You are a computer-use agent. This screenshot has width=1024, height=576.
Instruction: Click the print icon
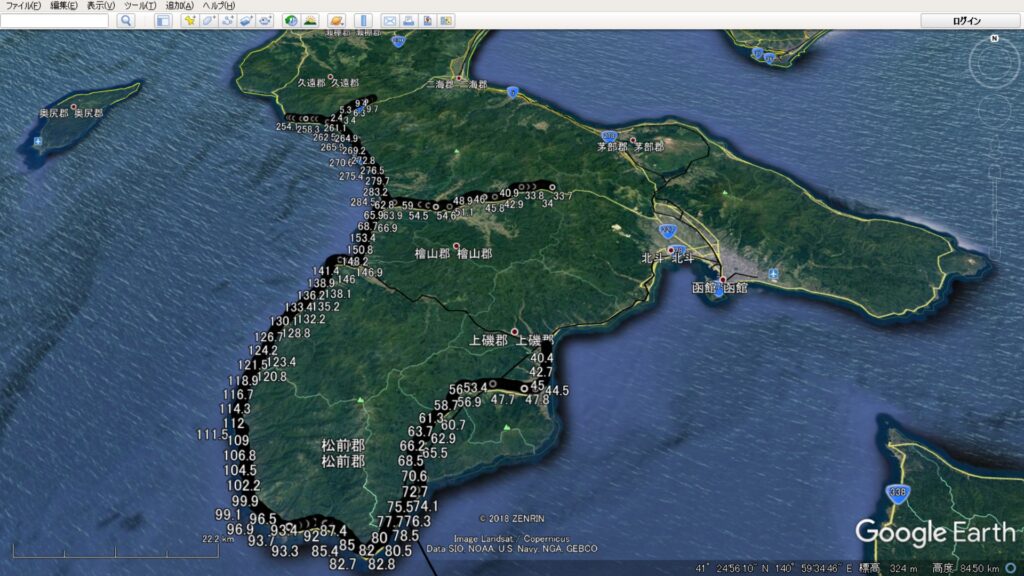[409, 20]
